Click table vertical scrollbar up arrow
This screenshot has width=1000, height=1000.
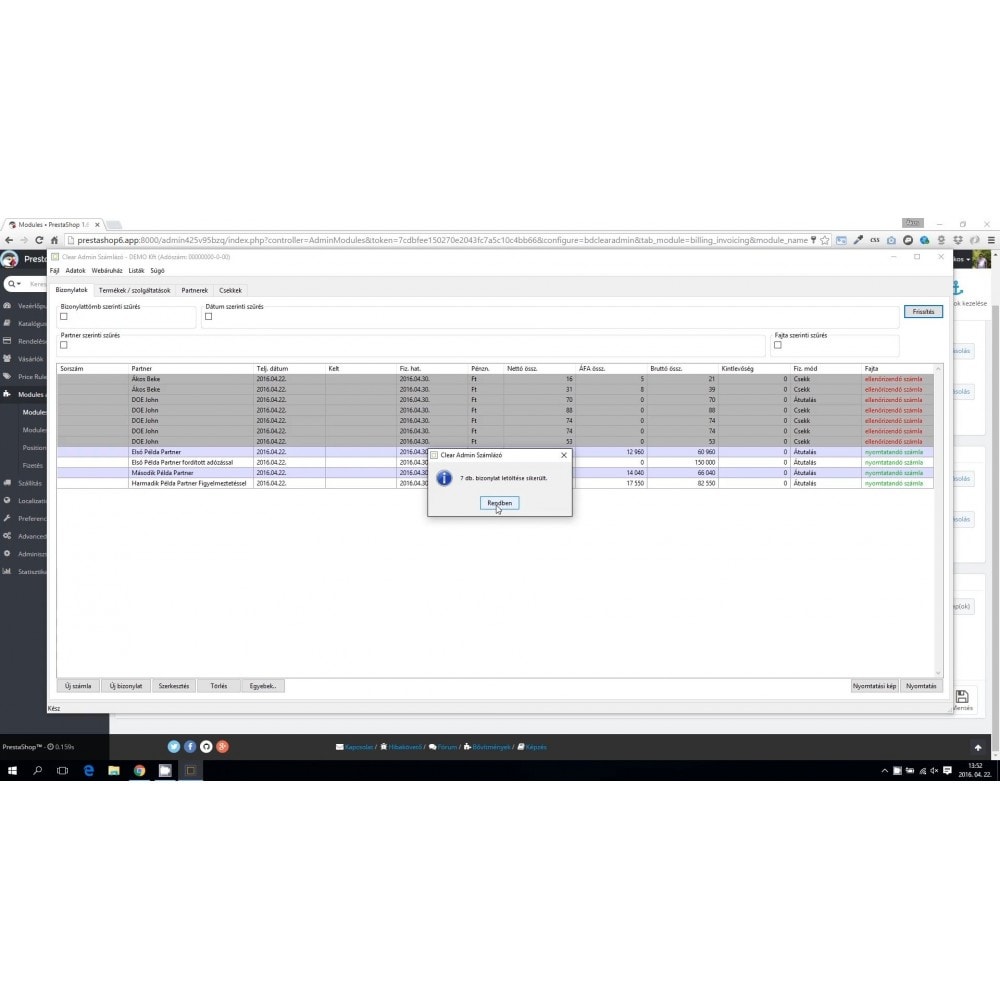pos(938,369)
